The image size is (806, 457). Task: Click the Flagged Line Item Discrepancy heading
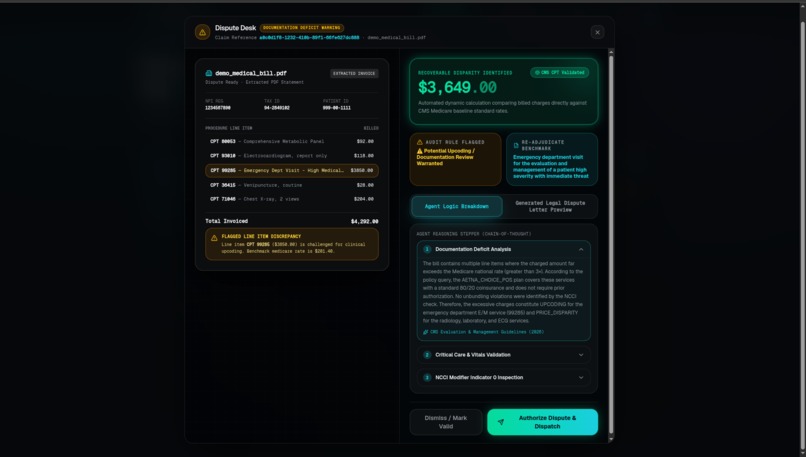click(x=261, y=236)
